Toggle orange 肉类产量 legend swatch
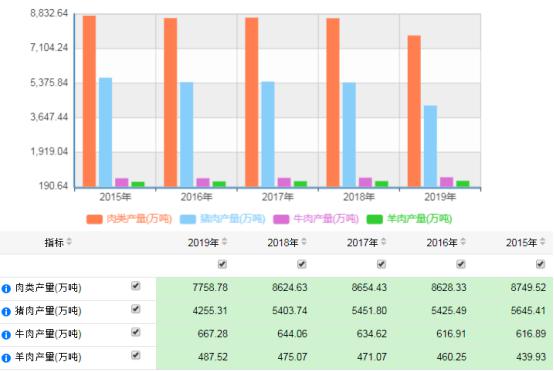This screenshot has width=554, height=371. tap(94, 219)
